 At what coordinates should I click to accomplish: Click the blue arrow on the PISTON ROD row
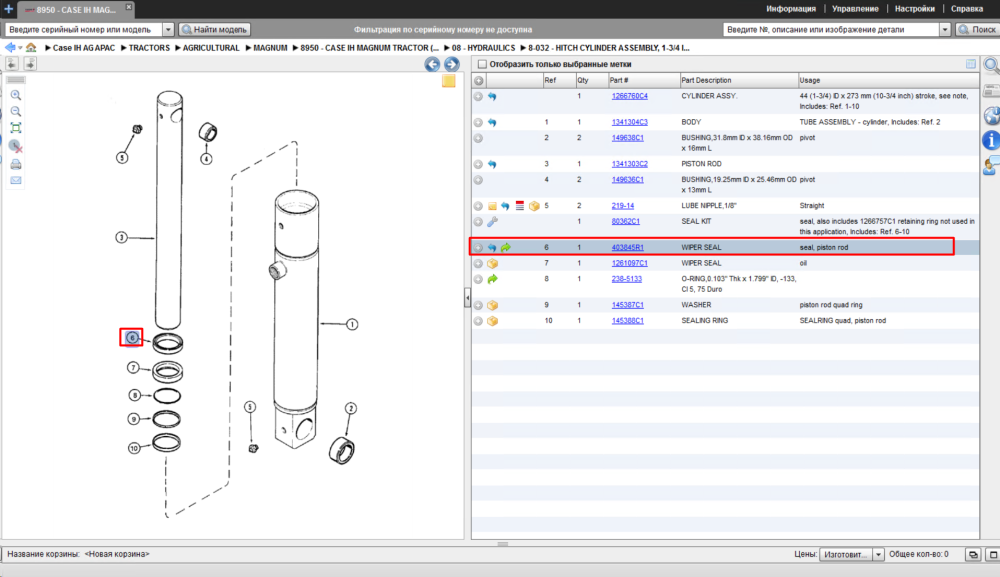[x=492, y=164]
